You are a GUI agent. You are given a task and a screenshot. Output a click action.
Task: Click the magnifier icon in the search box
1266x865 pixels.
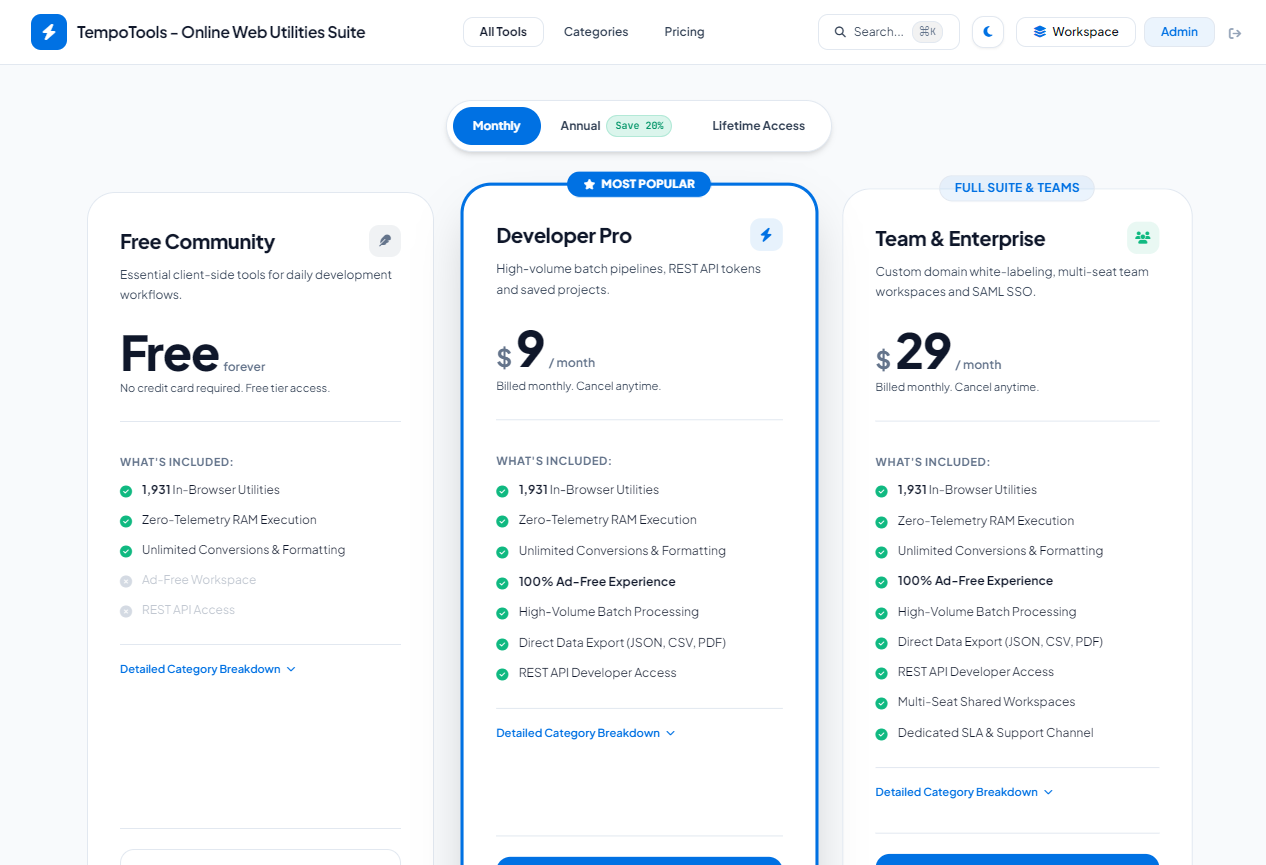pos(840,32)
